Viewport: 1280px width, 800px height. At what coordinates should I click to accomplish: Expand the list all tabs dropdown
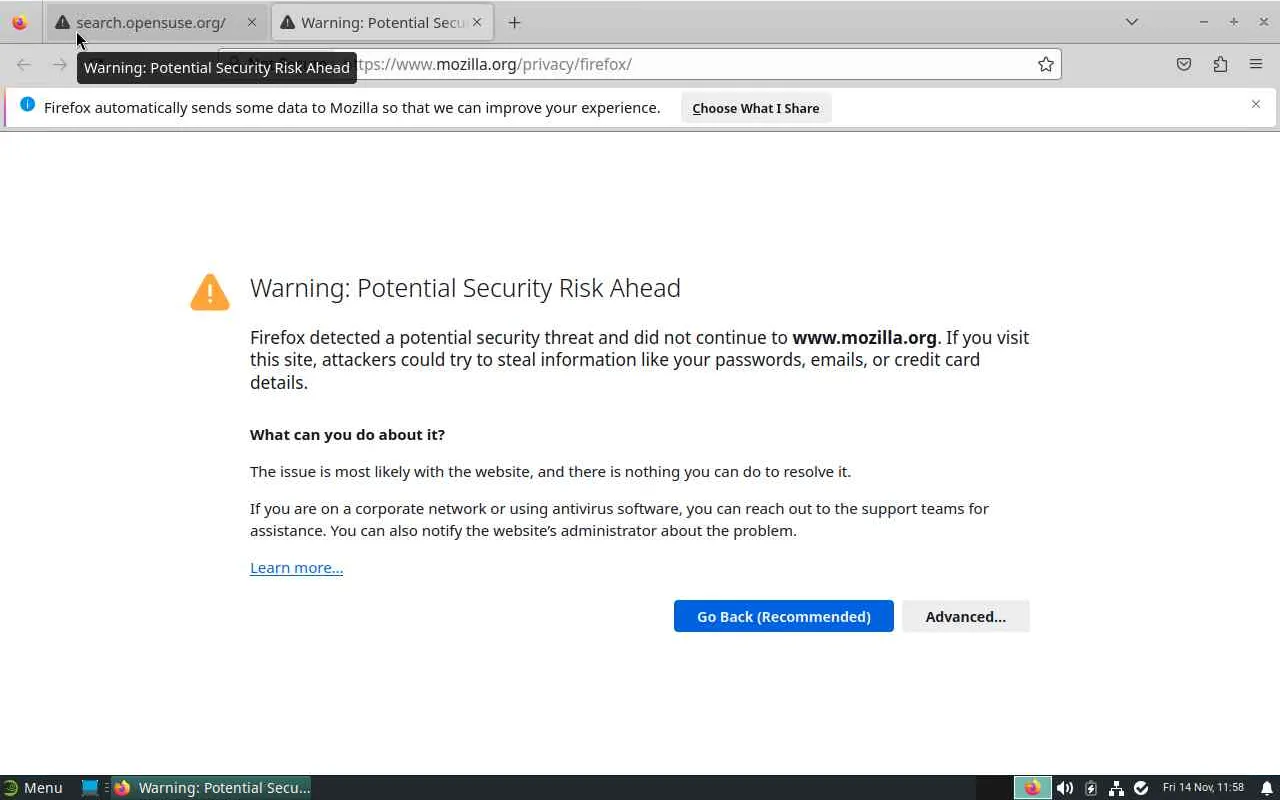point(1132,22)
